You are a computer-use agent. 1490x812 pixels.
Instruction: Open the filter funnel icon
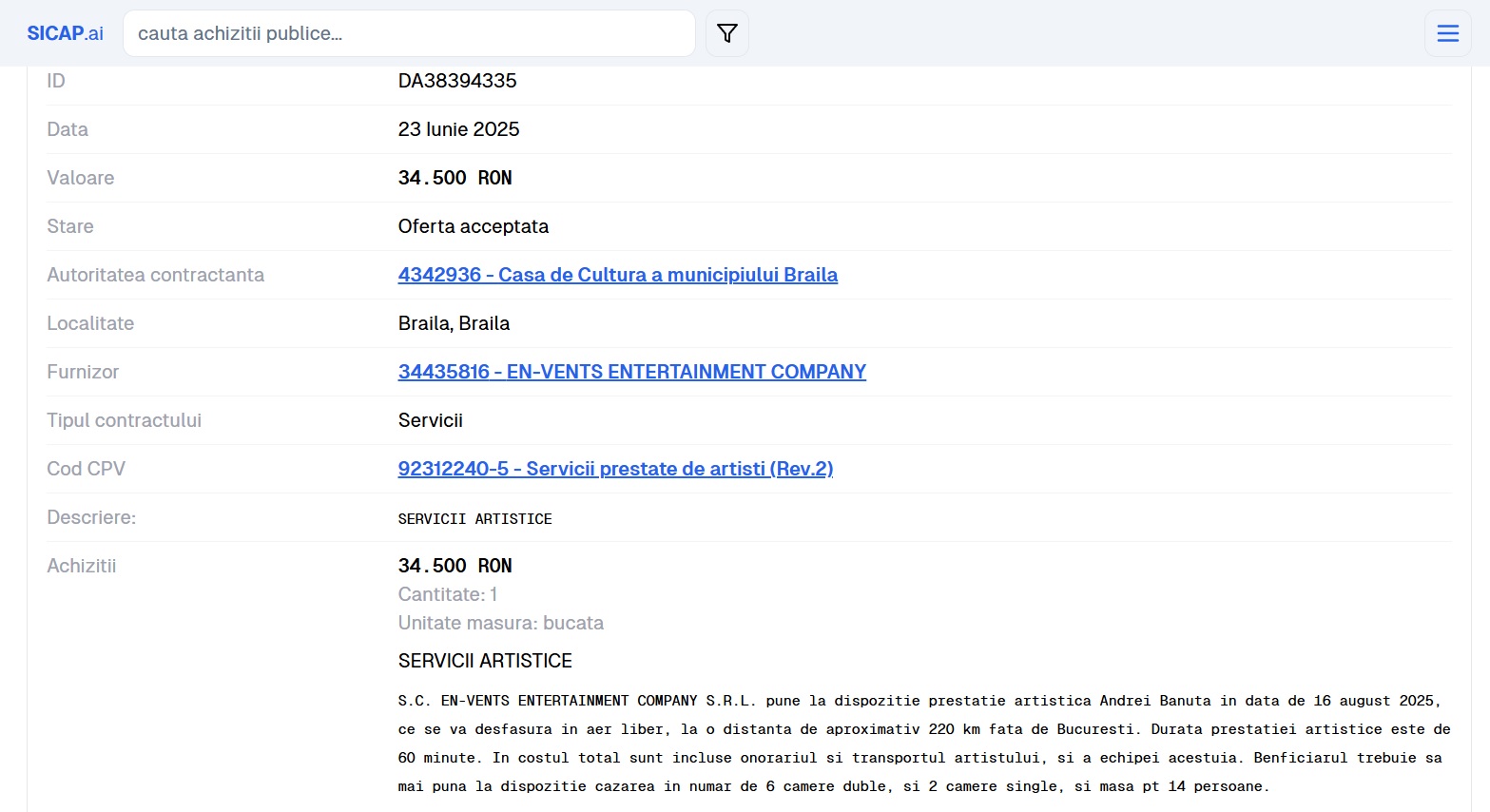(727, 33)
